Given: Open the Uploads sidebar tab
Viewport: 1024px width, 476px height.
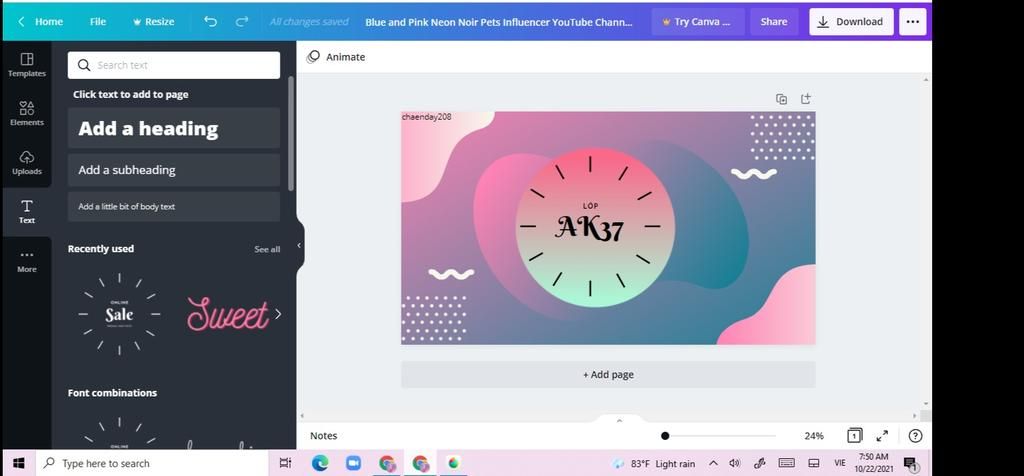Looking at the screenshot, I should [27, 163].
